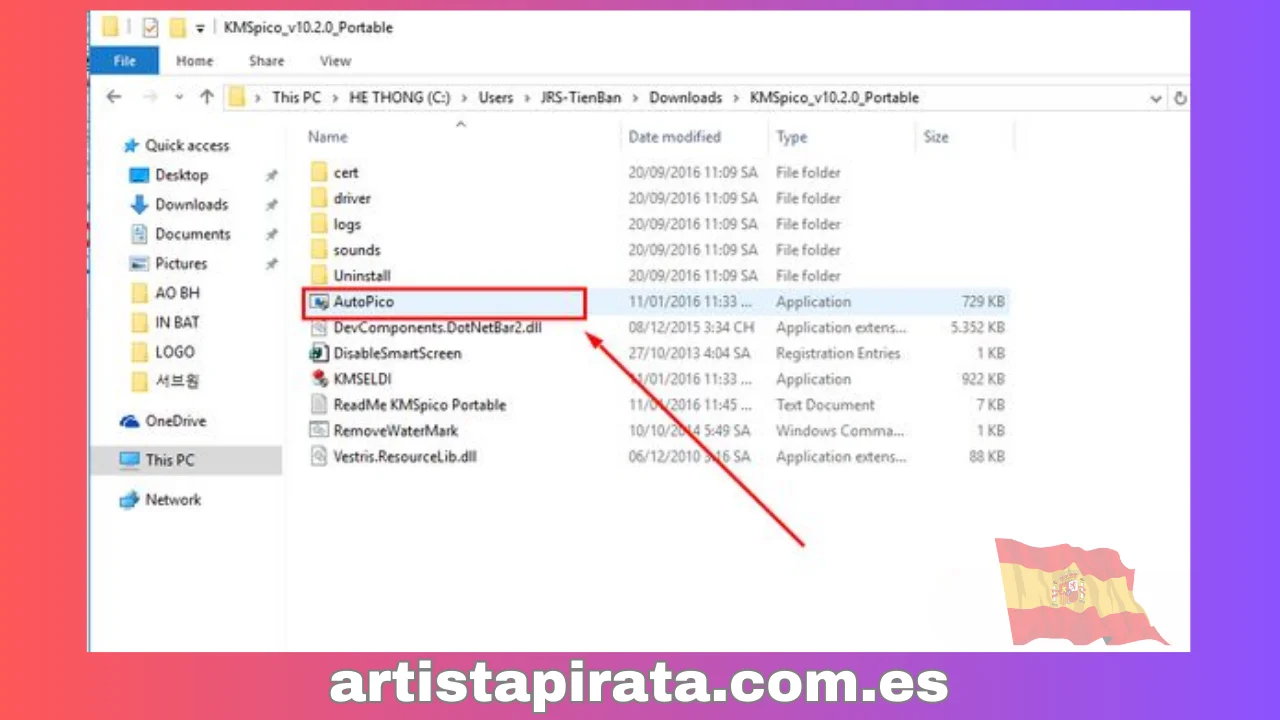1280x720 pixels.
Task: Open the File tab
Action: 124,61
